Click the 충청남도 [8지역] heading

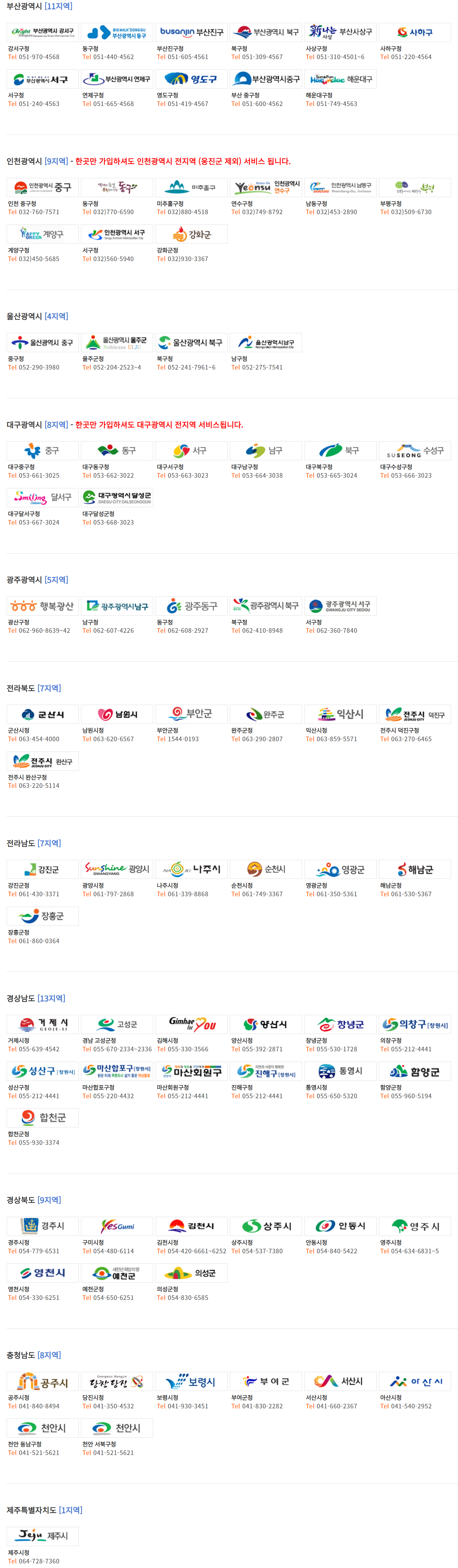coord(33,1356)
